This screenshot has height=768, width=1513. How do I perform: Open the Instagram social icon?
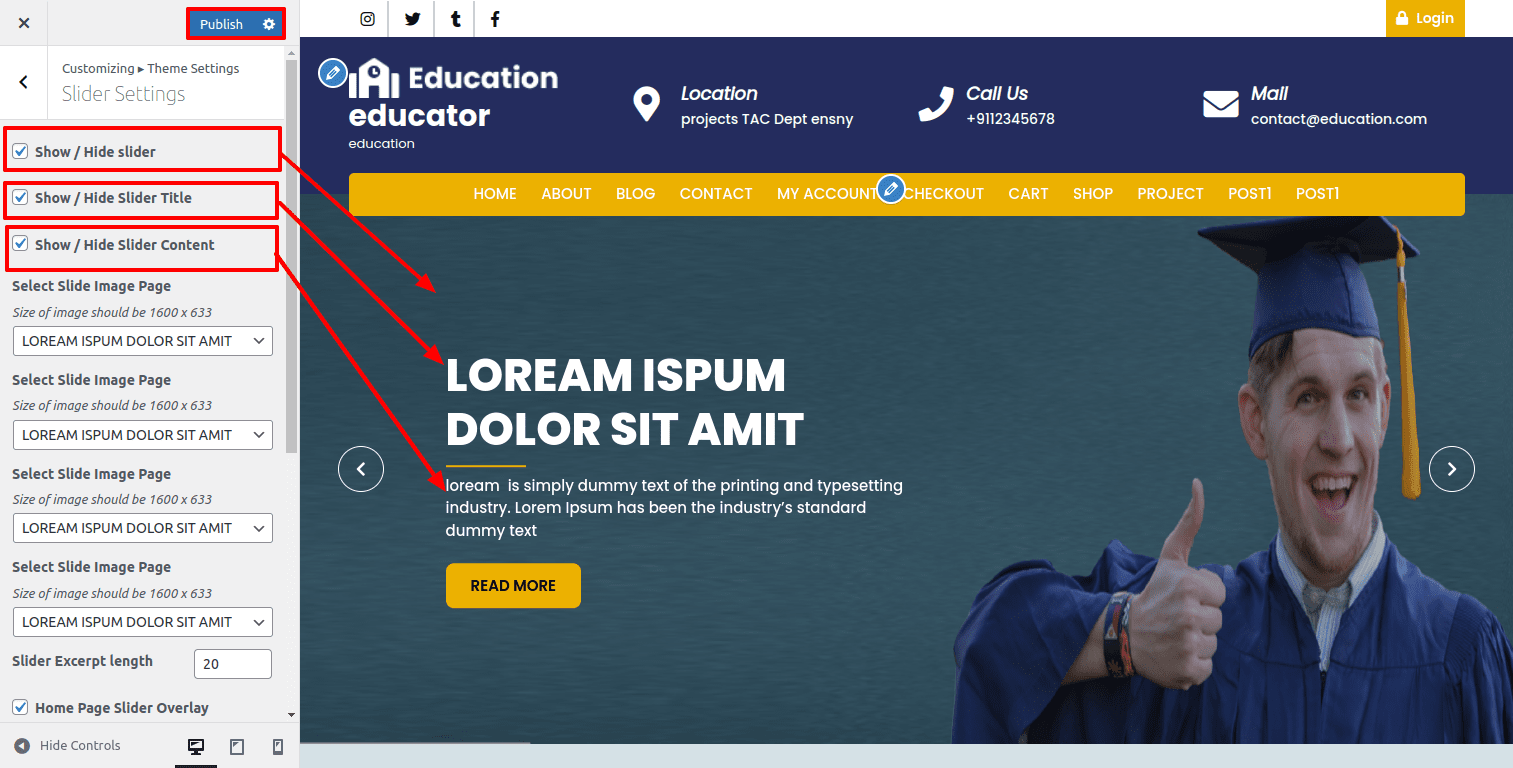(368, 19)
